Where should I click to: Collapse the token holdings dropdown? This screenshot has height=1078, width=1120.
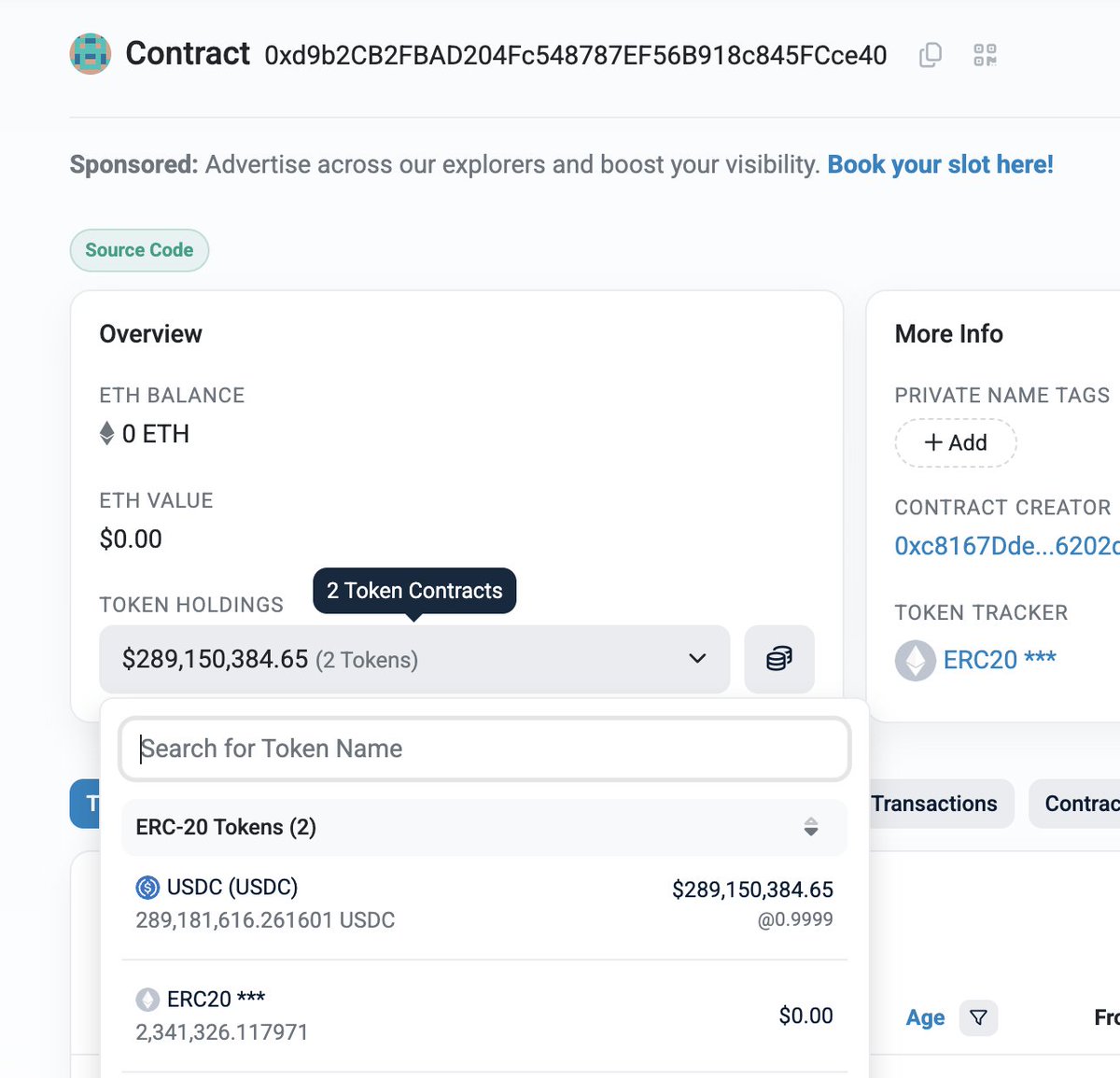click(x=696, y=659)
